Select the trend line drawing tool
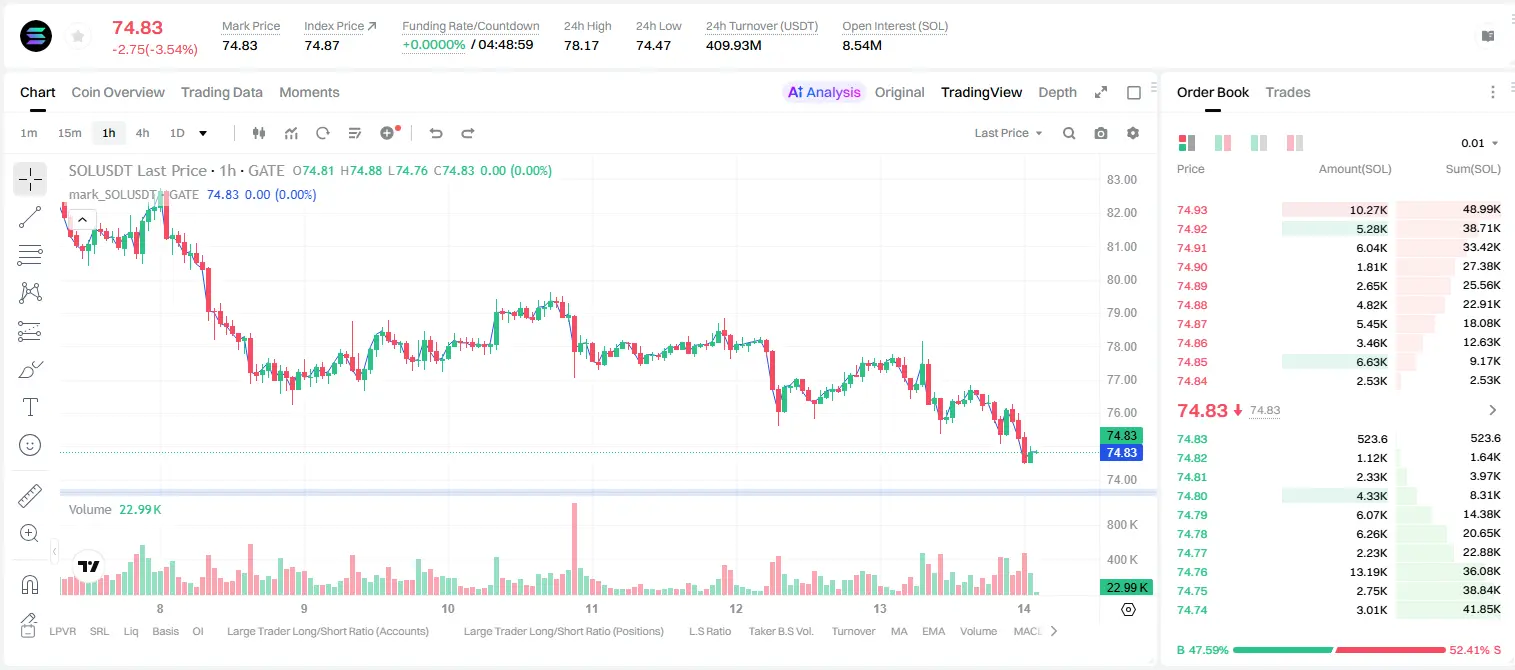 tap(30, 217)
